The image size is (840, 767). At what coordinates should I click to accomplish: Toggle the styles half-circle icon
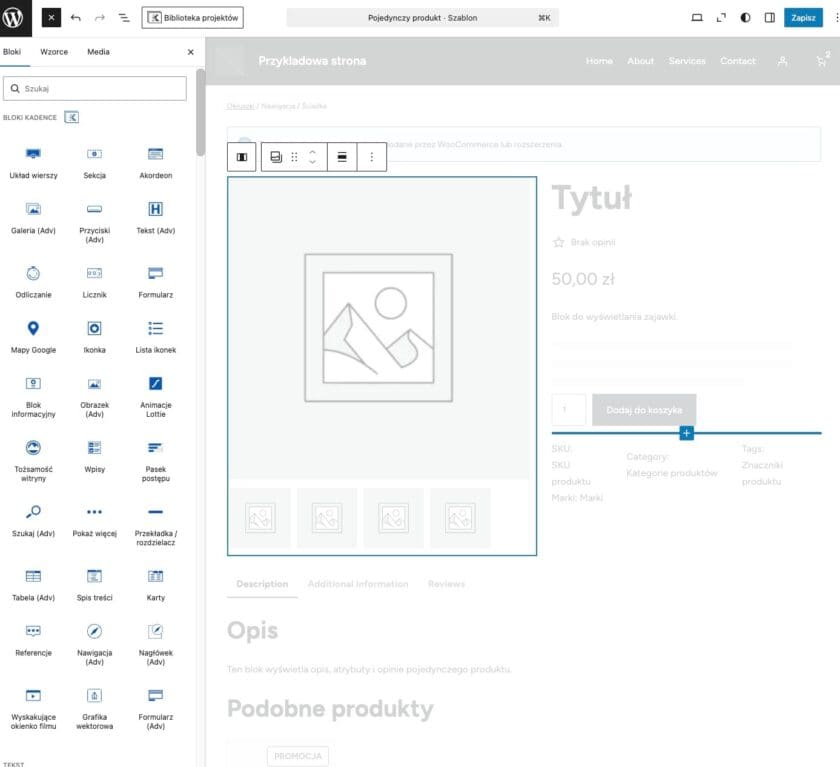coord(745,18)
